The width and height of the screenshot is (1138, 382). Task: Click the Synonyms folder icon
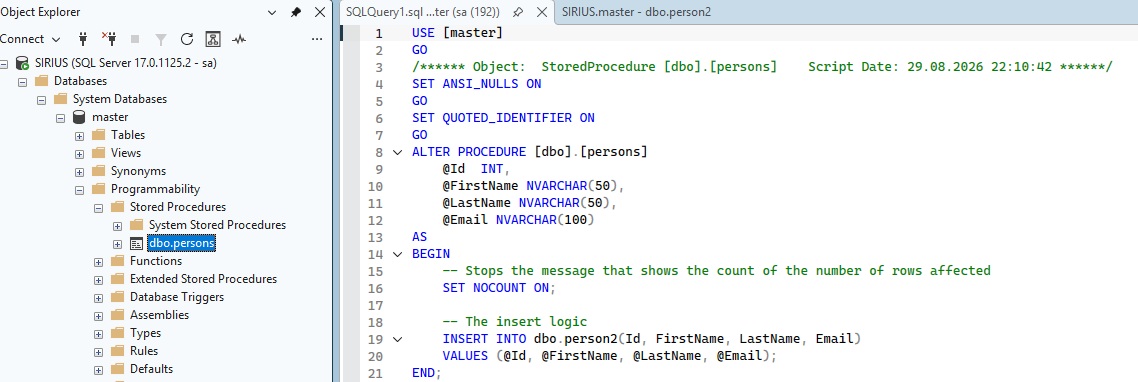pyautogui.click(x=99, y=171)
